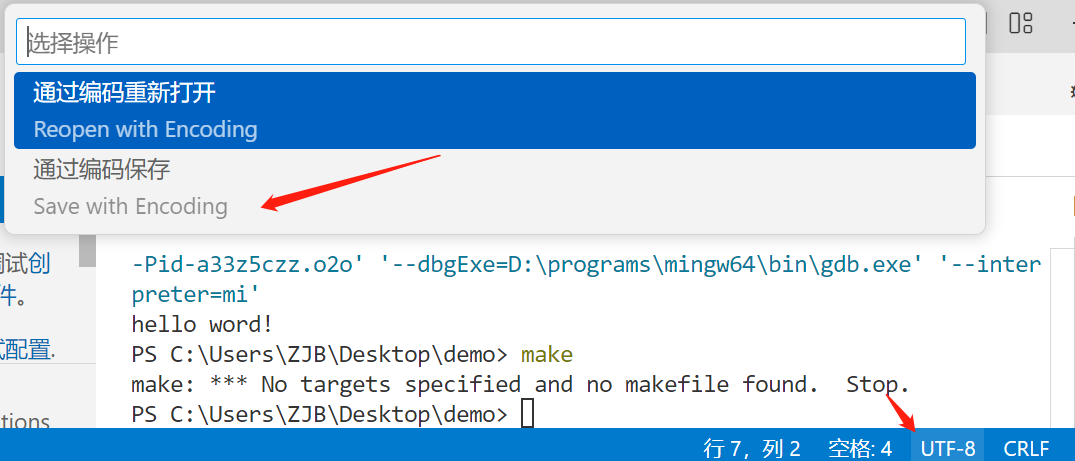Open the UTF-8 encoding status item
This screenshot has width=1075, height=461.
point(947,449)
